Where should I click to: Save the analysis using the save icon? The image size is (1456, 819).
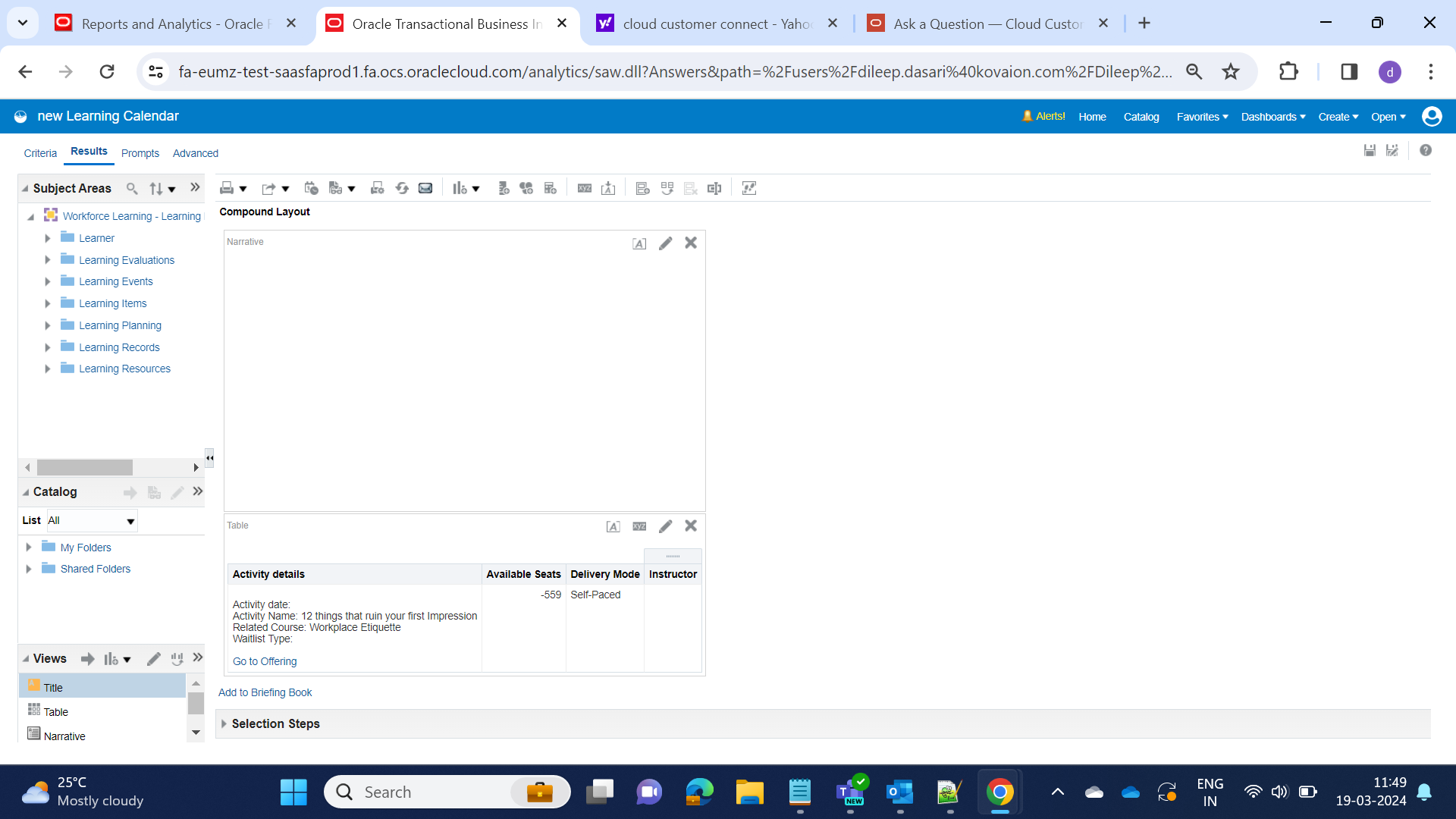1370,151
